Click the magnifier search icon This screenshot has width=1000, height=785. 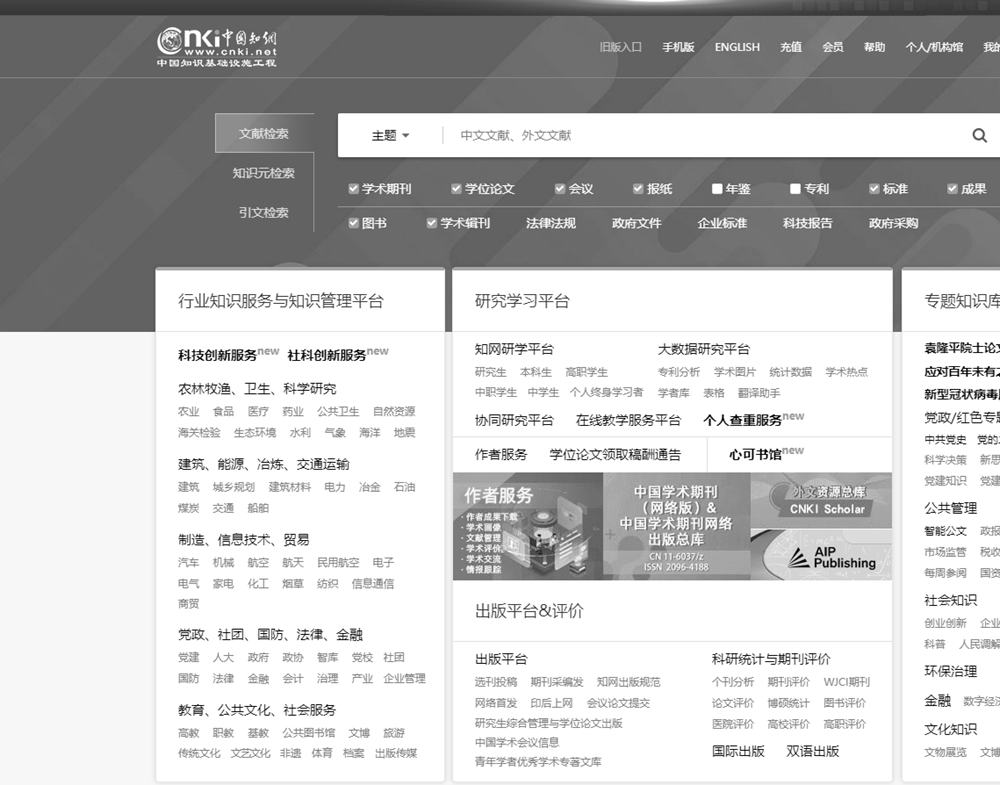[x=980, y=135]
